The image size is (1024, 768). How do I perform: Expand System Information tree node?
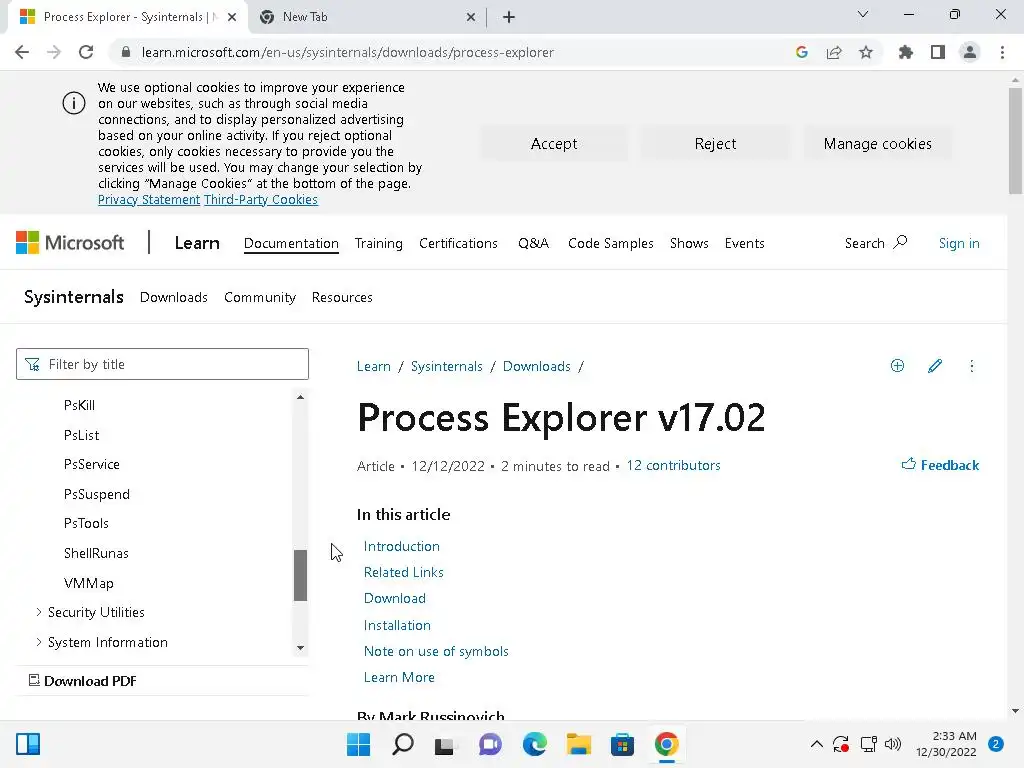(x=39, y=642)
